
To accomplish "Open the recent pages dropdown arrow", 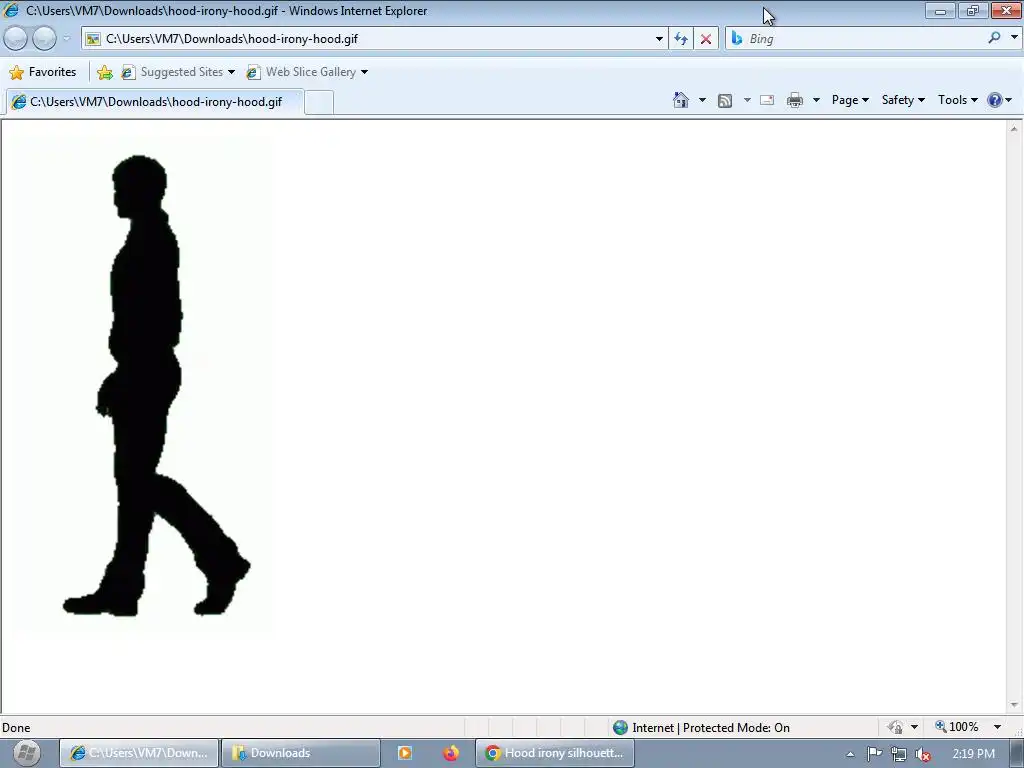I will click(66, 39).
